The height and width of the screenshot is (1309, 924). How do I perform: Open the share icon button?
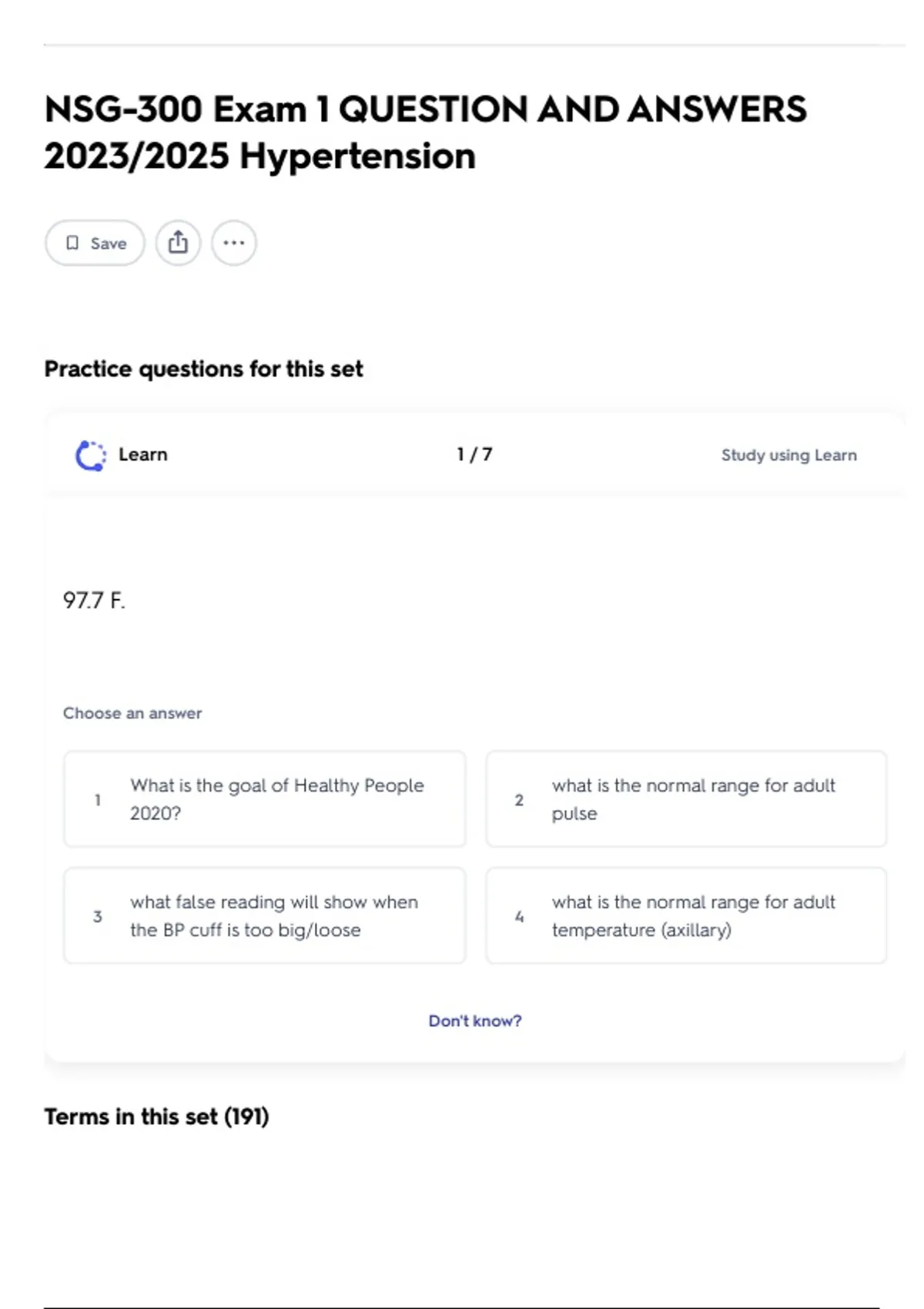(x=178, y=243)
